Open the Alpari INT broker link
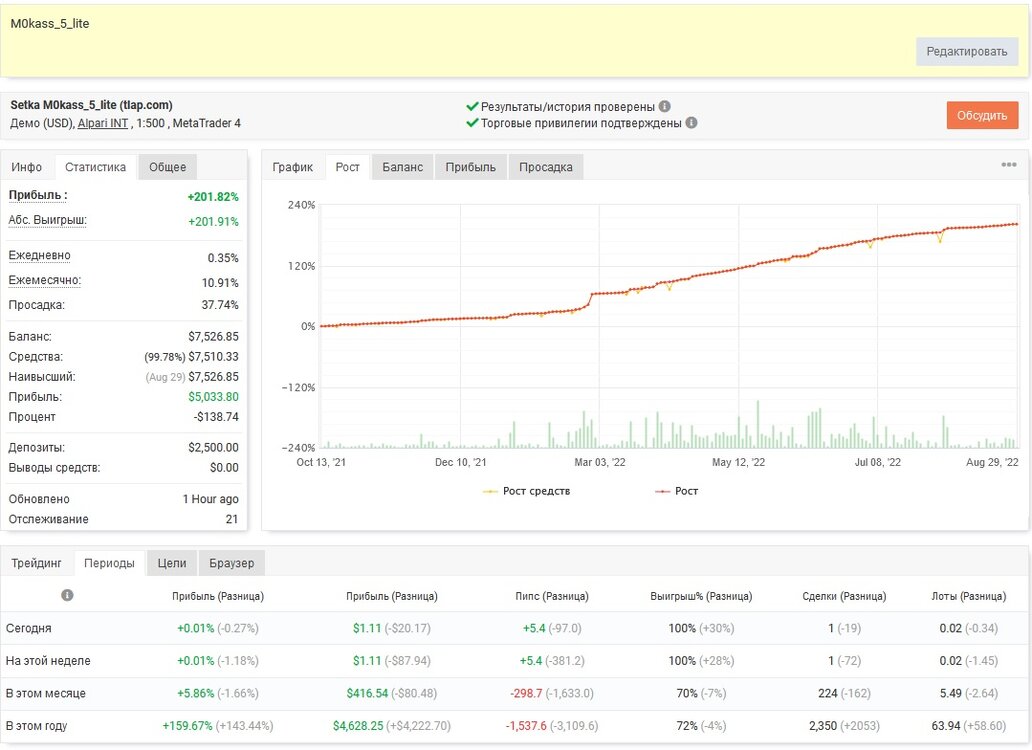1032x750 pixels. (x=103, y=123)
